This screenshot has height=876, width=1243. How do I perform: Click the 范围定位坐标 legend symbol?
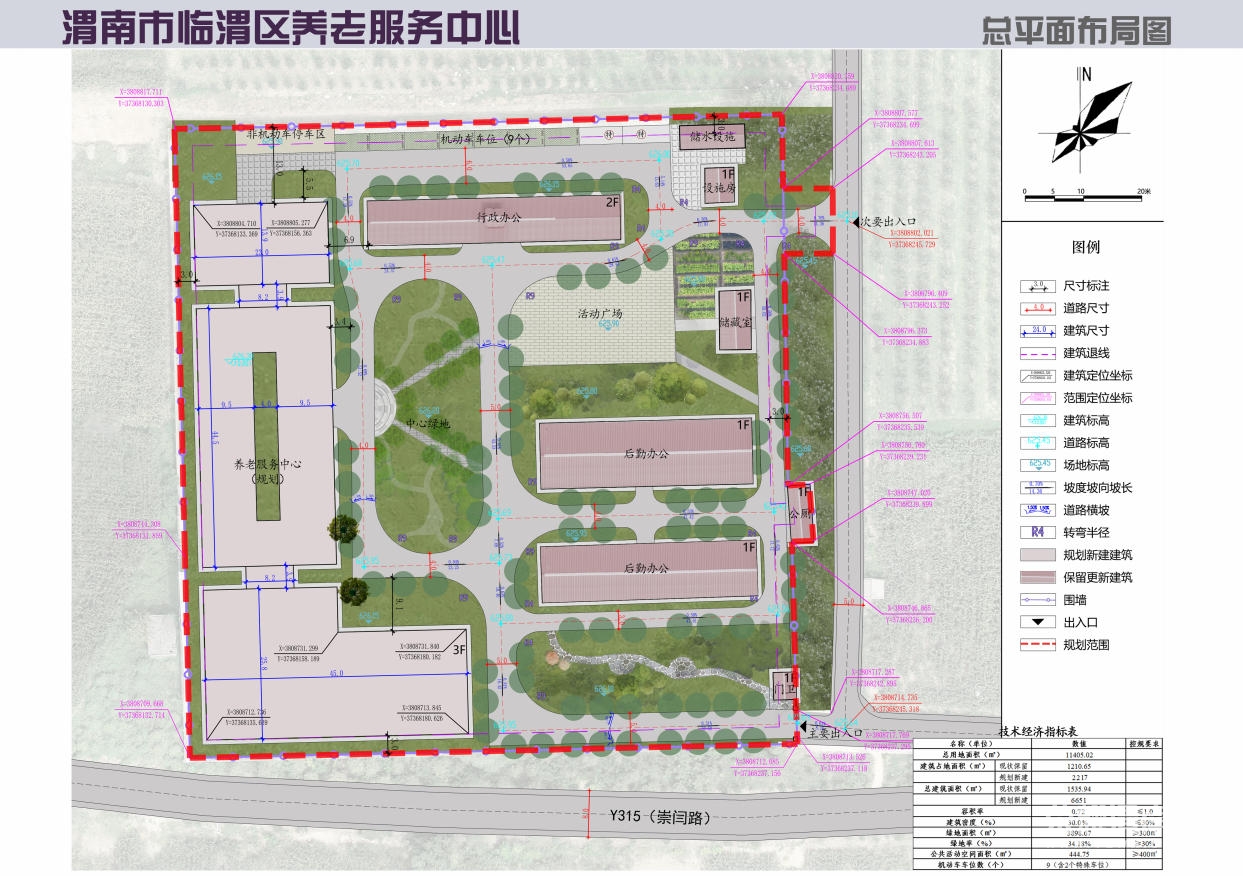pos(1037,397)
